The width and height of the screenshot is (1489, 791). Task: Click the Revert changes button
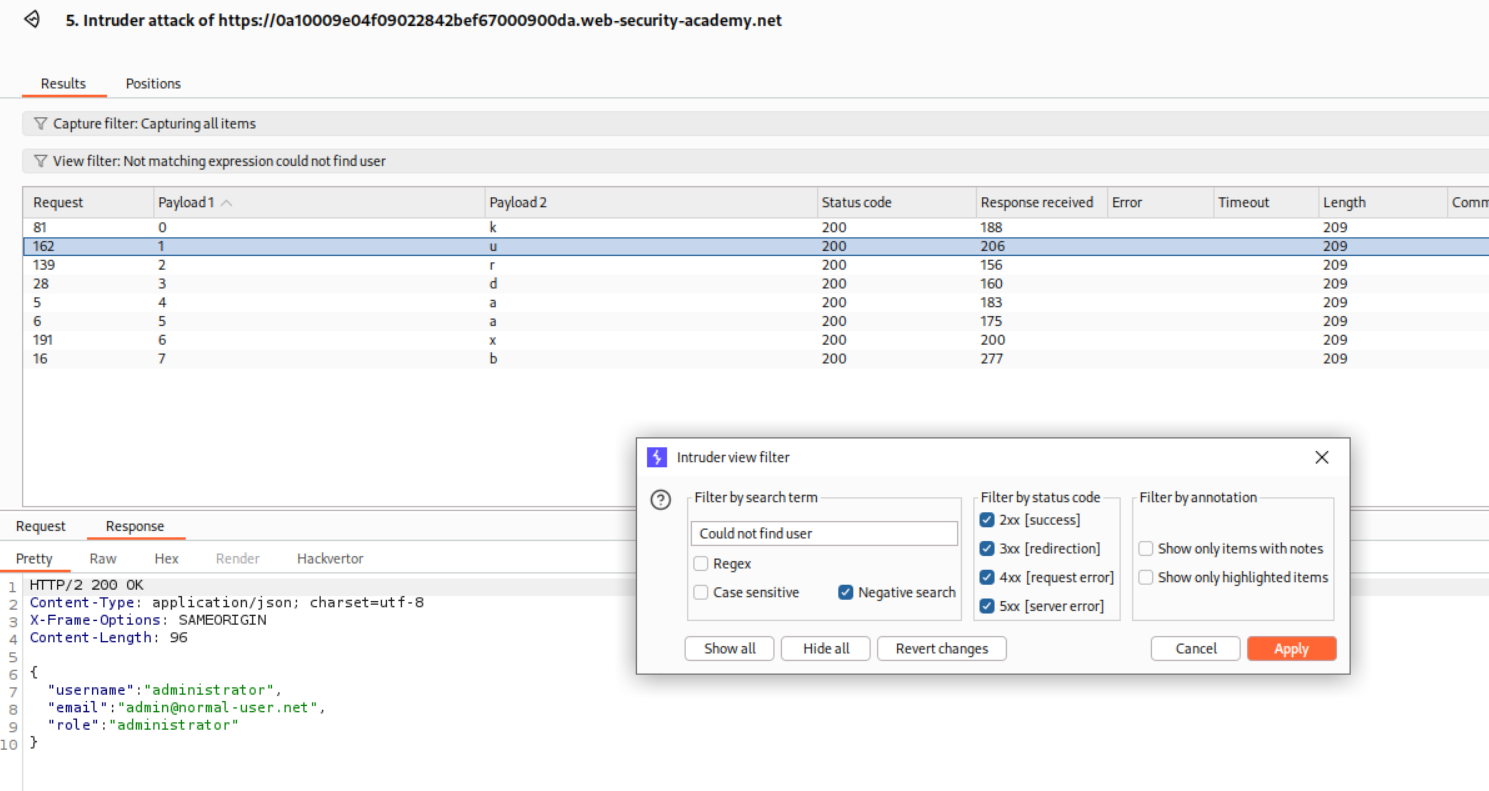941,648
